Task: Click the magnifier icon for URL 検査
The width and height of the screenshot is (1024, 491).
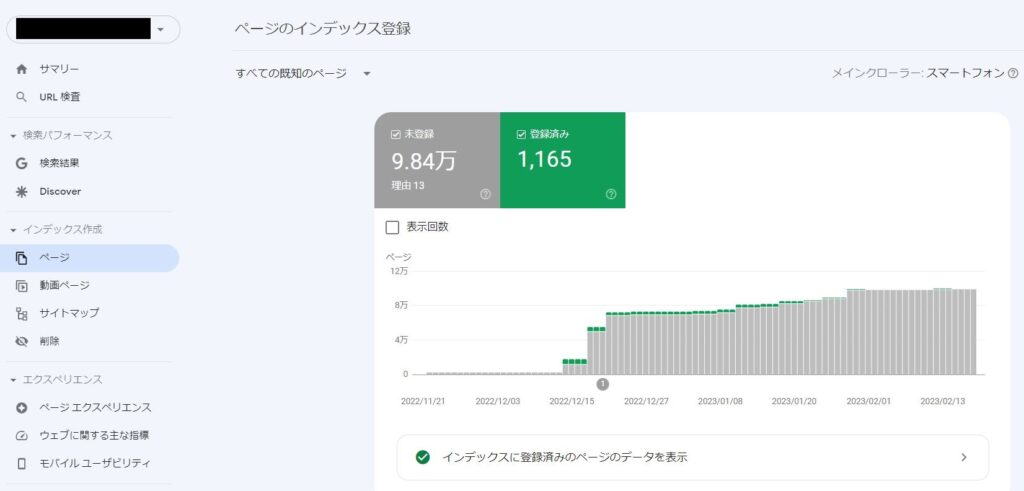Action: pyautogui.click(x=22, y=97)
